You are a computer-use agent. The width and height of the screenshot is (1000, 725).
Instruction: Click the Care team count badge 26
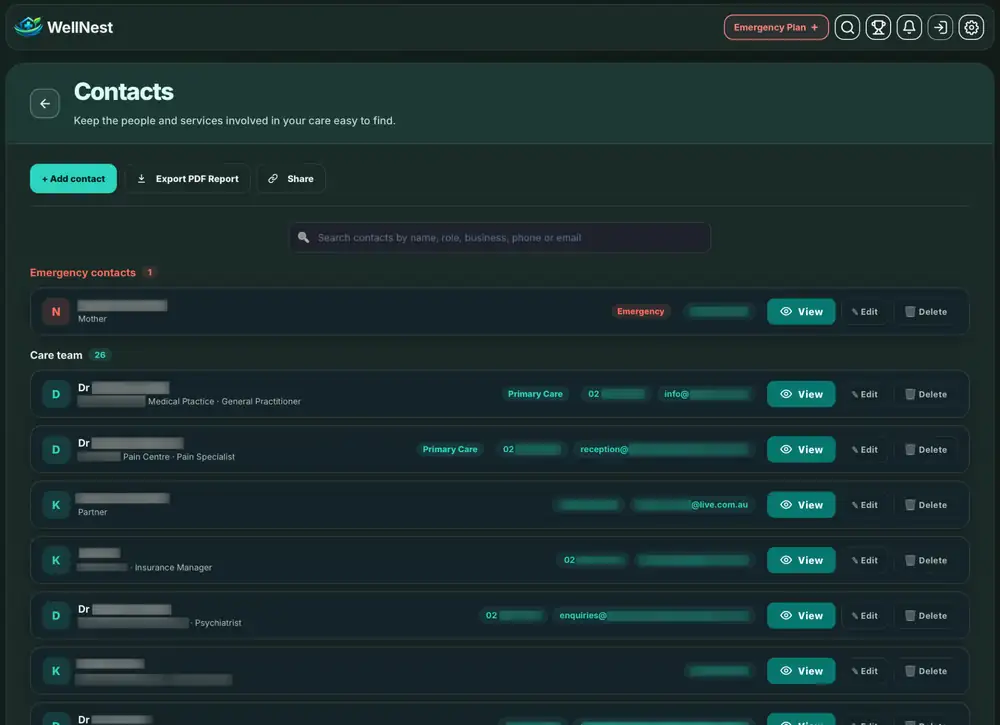click(x=100, y=355)
